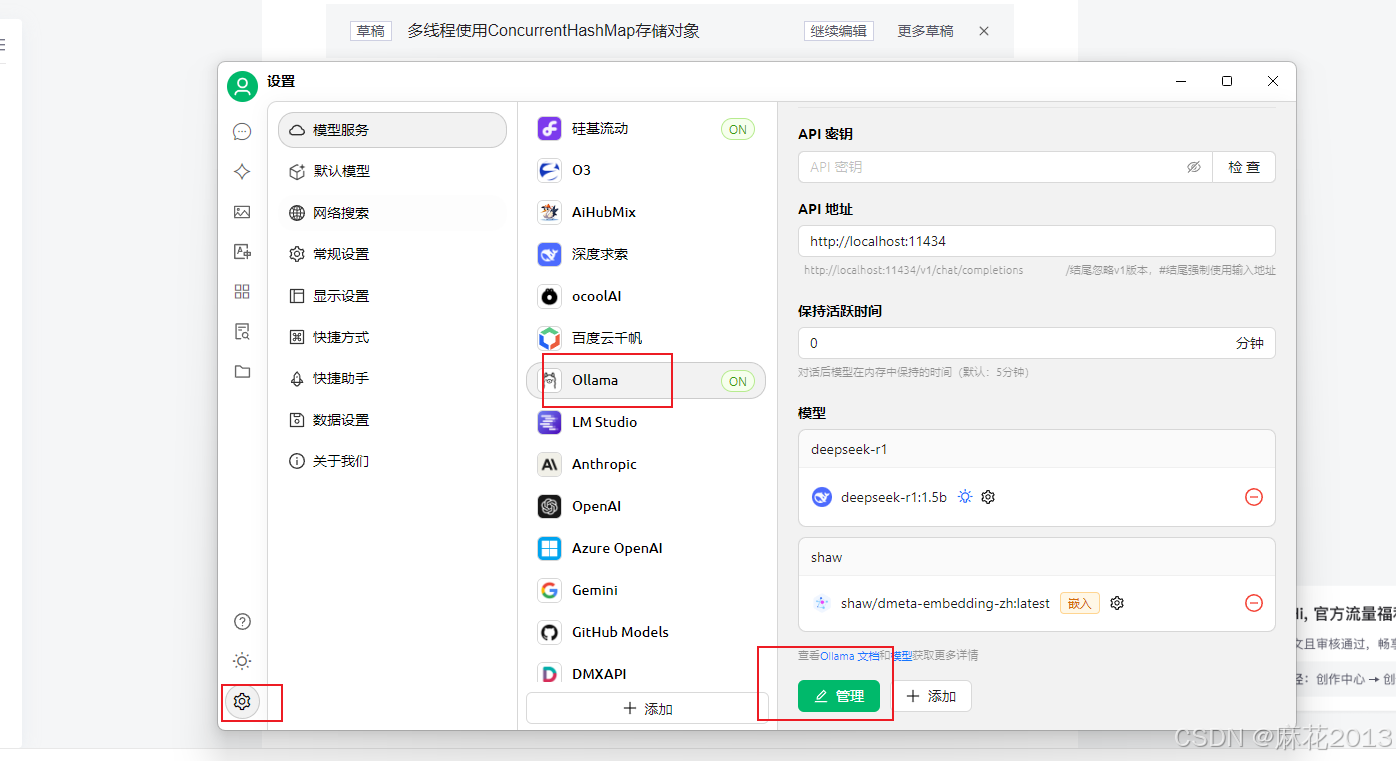Select the ocoolAI provider
This screenshot has height=761, width=1396.
pyautogui.click(x=646, y=296)
